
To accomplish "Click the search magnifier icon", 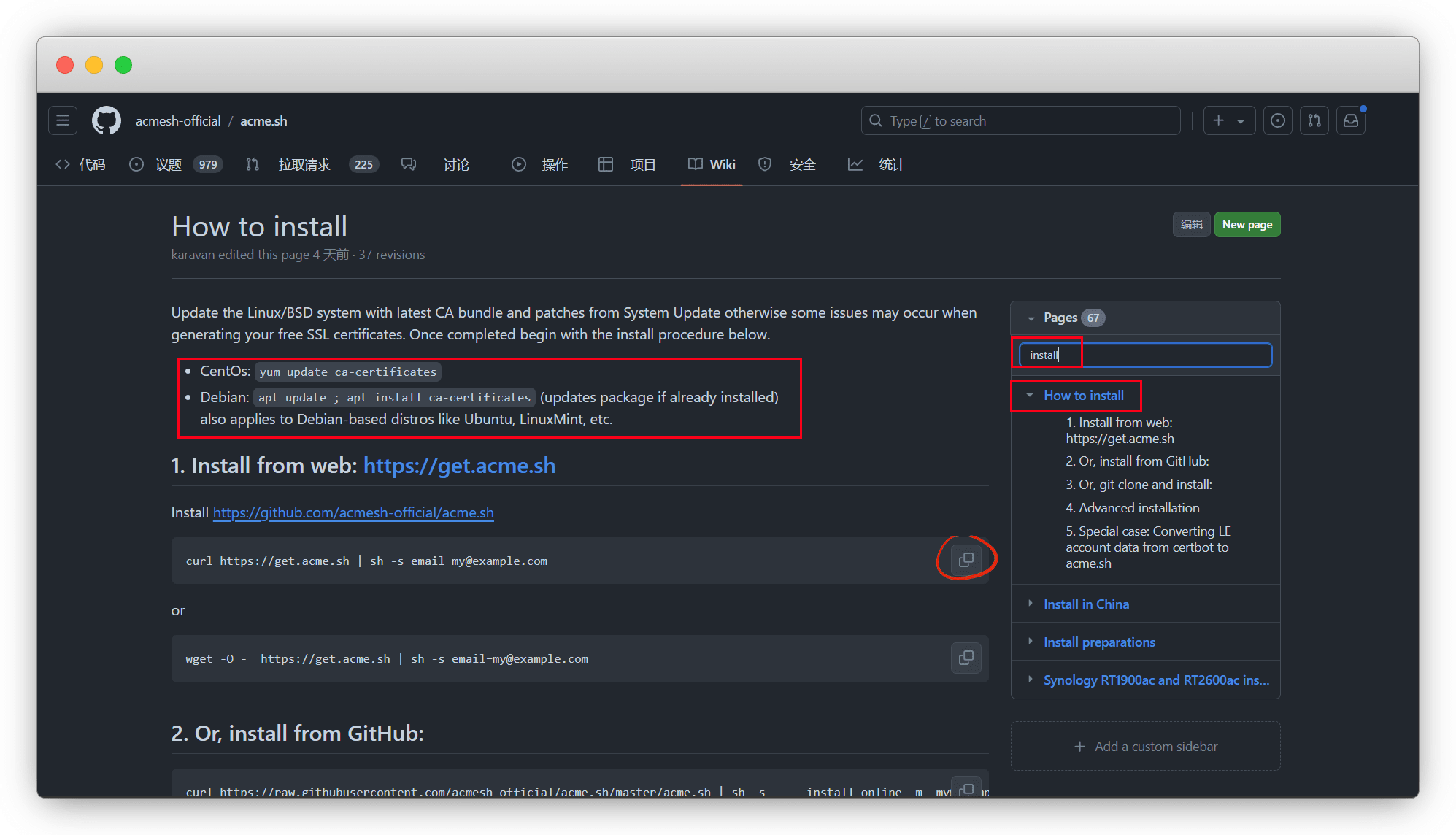I will click(876, 120).
